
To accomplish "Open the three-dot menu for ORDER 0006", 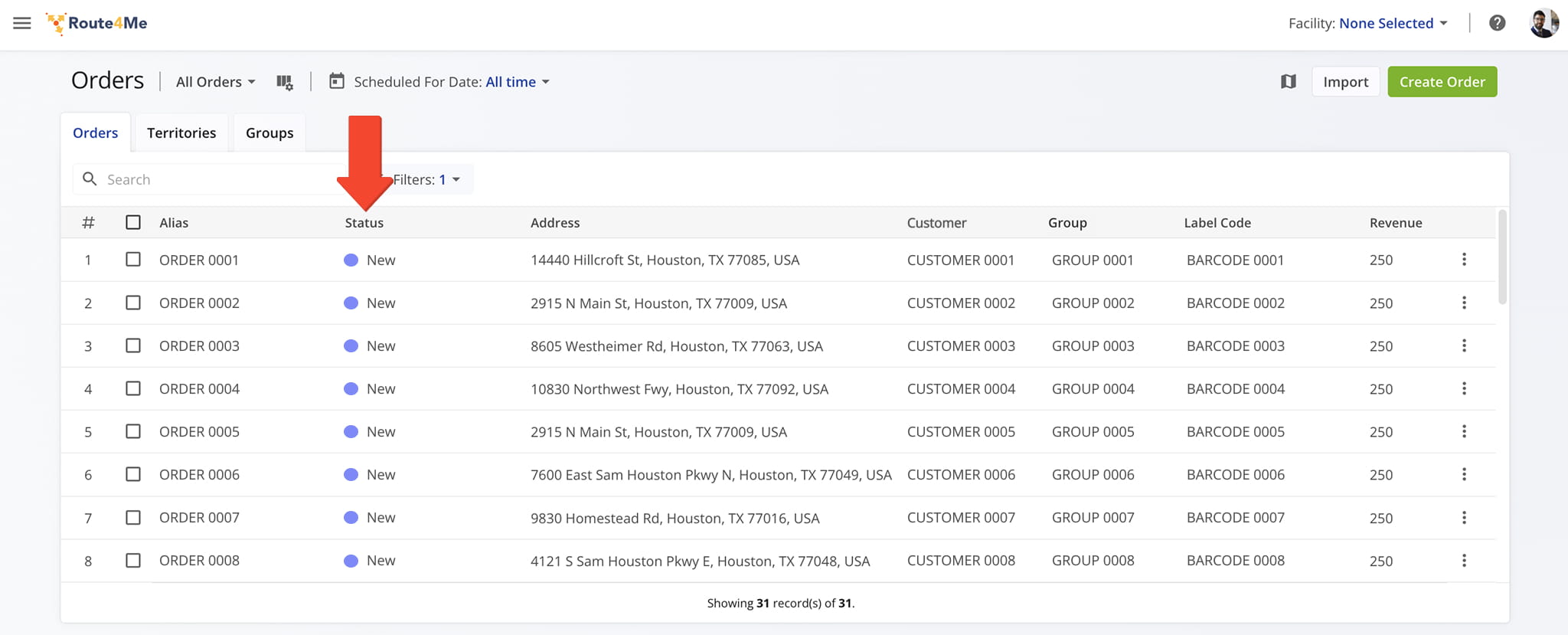I will tap(1464, 474).
